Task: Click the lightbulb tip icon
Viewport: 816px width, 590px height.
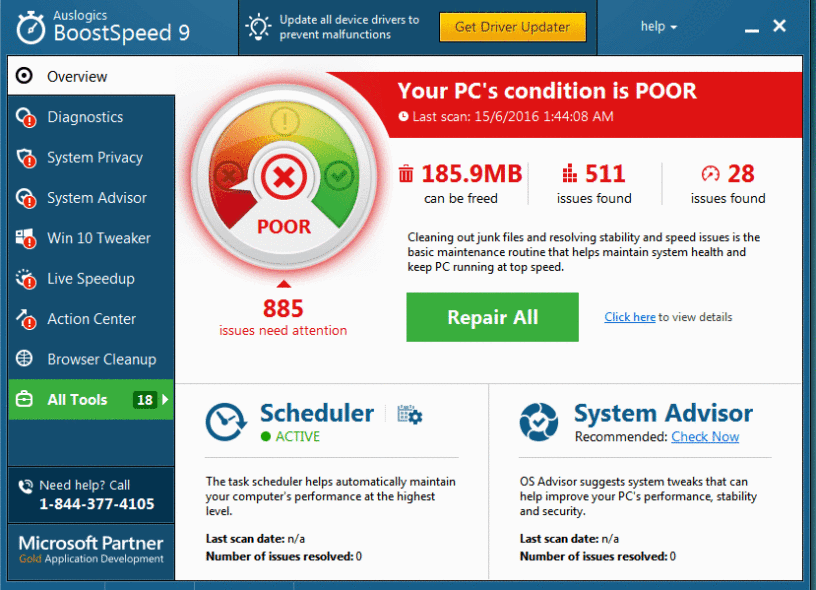Action: point(259,27)
